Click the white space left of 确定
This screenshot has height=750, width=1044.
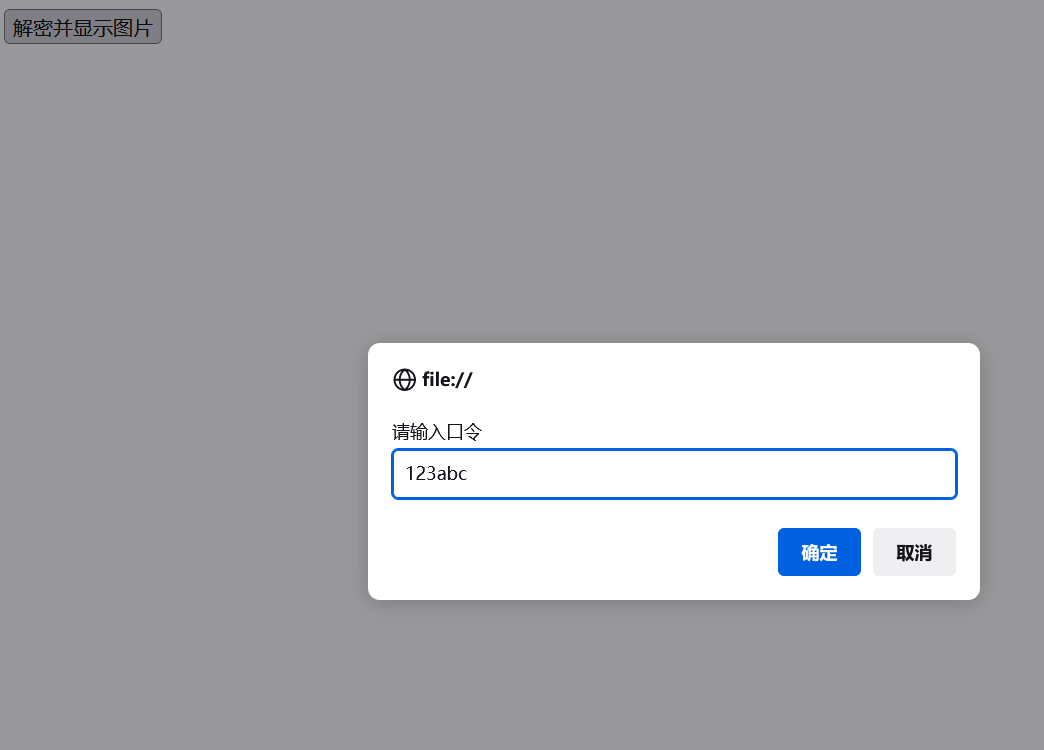[x=579, y=552]
